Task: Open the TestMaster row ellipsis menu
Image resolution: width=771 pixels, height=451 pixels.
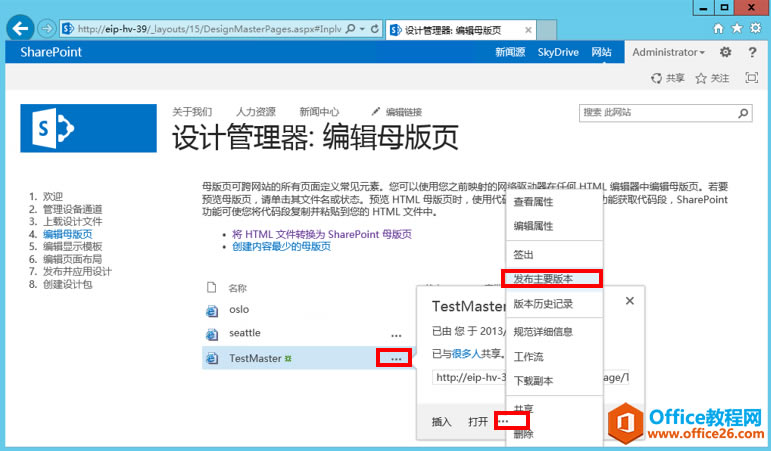Action: coord(396,359)
